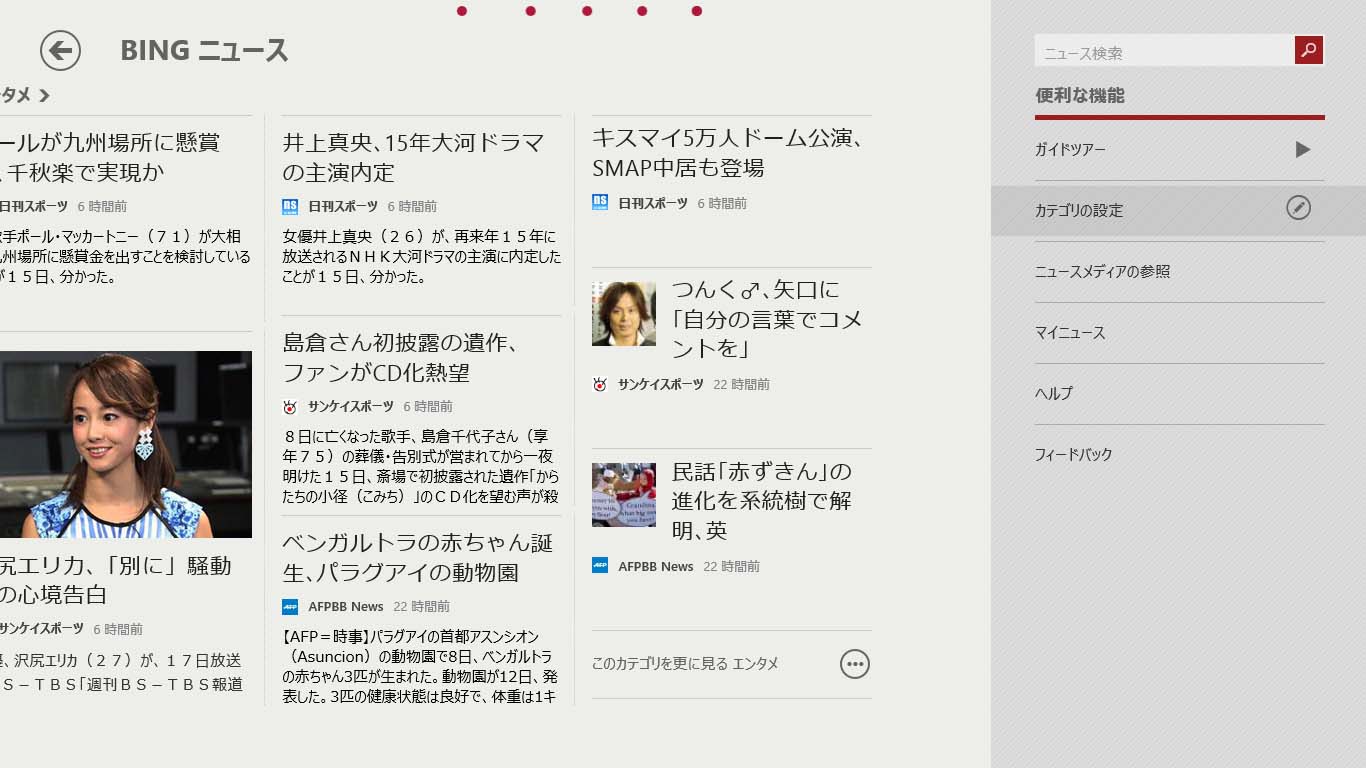
Task: Click AFPBB News logo under 民話 headline
Action: click(x=600, y=566)
